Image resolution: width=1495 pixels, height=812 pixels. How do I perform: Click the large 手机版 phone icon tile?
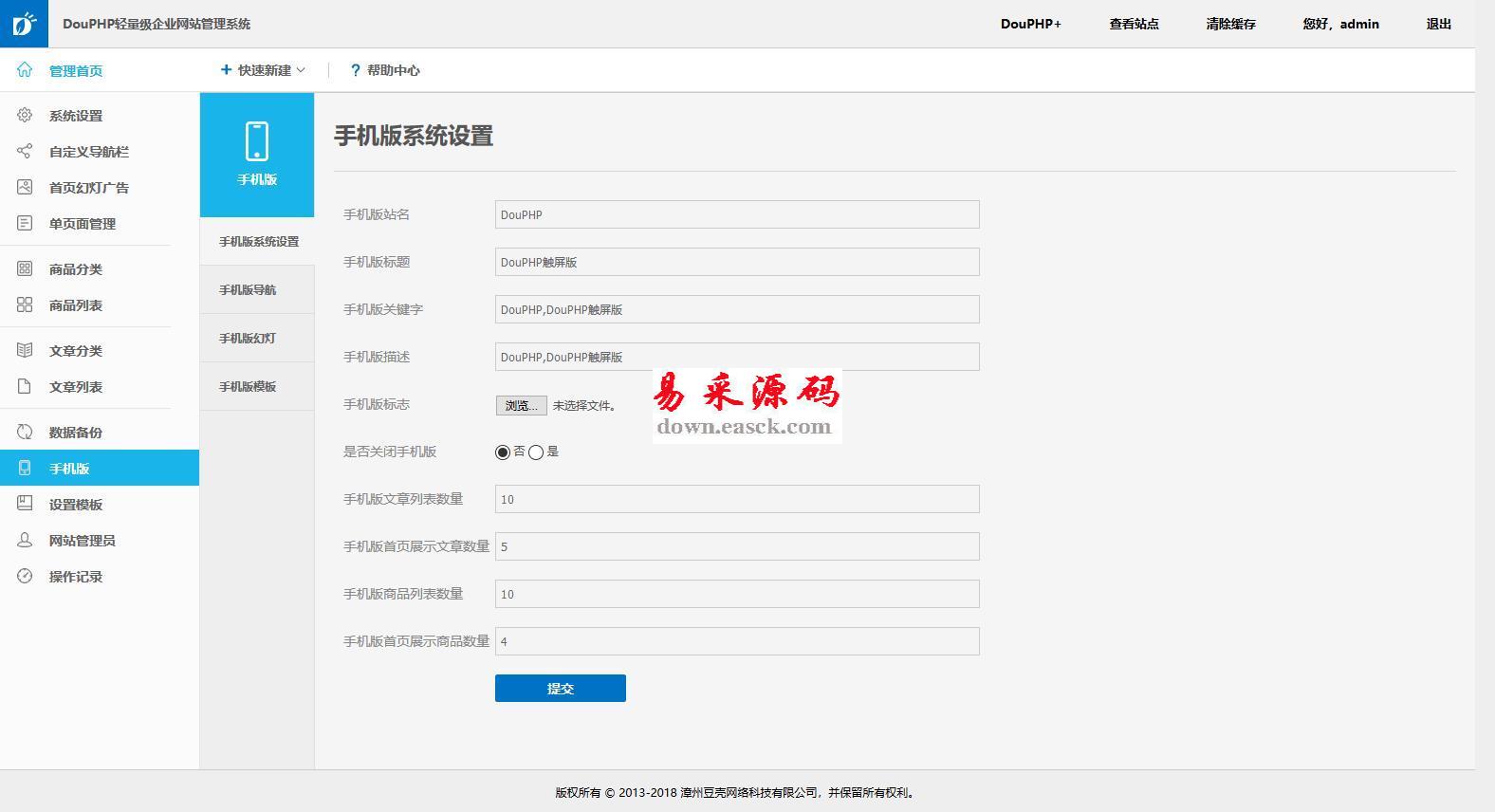[257, 154]
